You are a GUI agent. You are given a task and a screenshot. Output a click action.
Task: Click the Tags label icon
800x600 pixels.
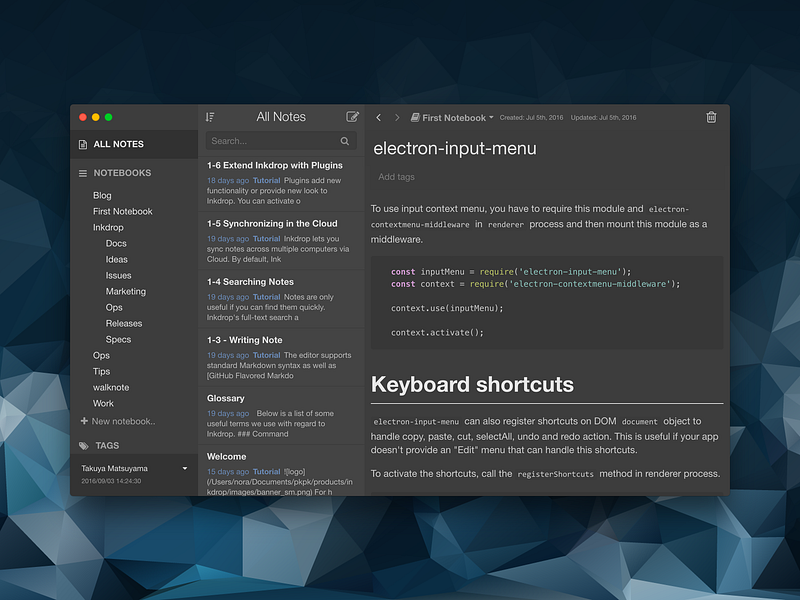click(84, 446)
